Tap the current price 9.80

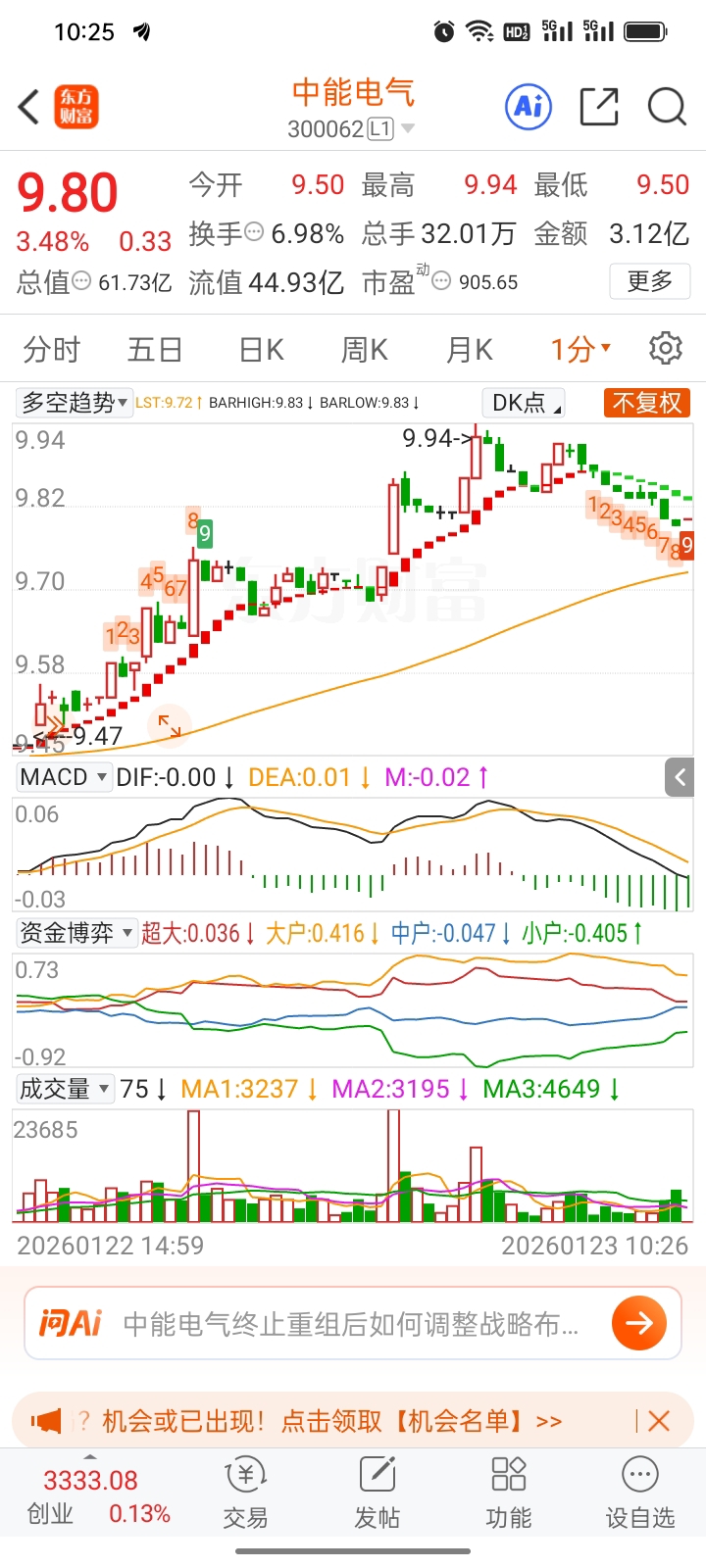coord(68,192)
